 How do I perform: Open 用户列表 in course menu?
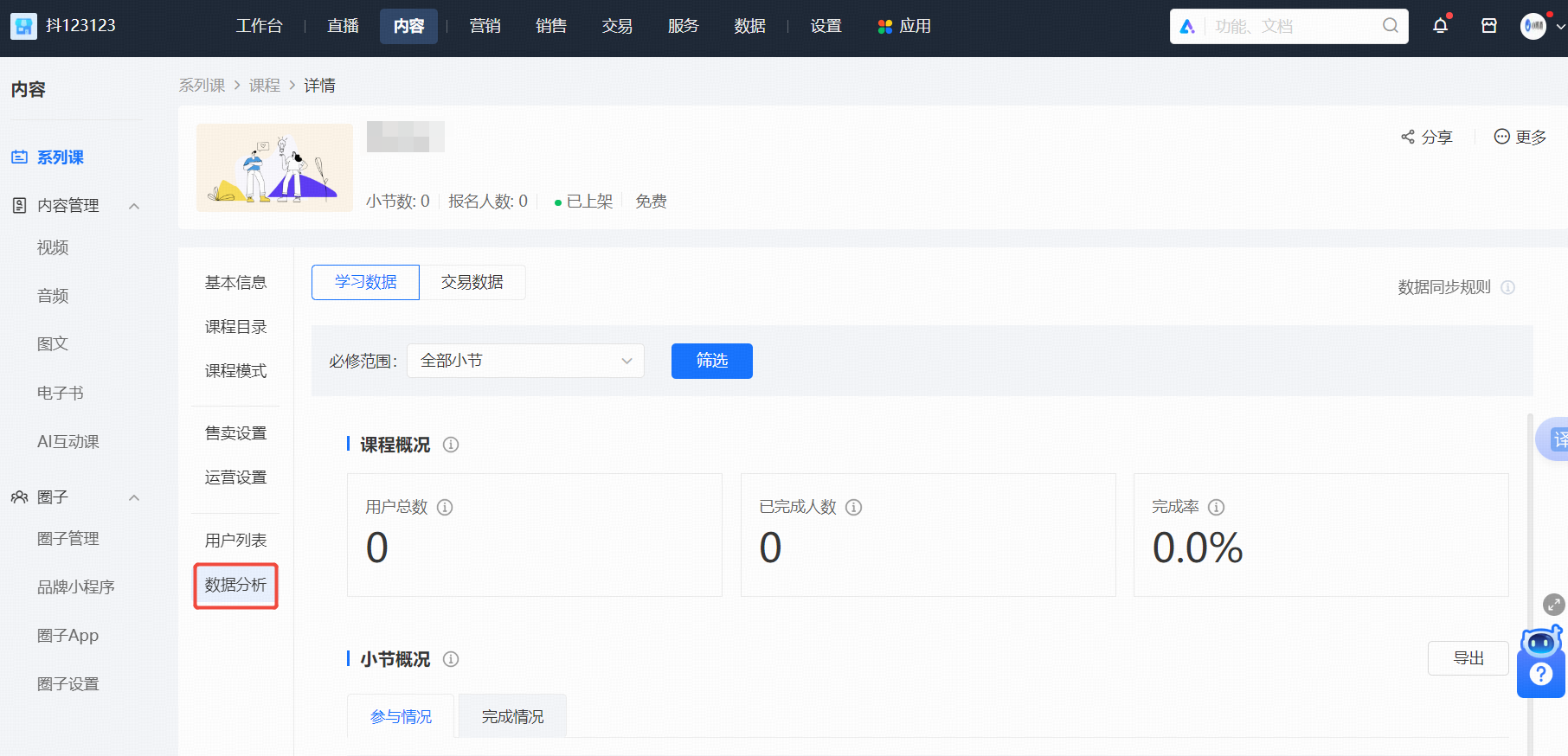pos(235,541)
